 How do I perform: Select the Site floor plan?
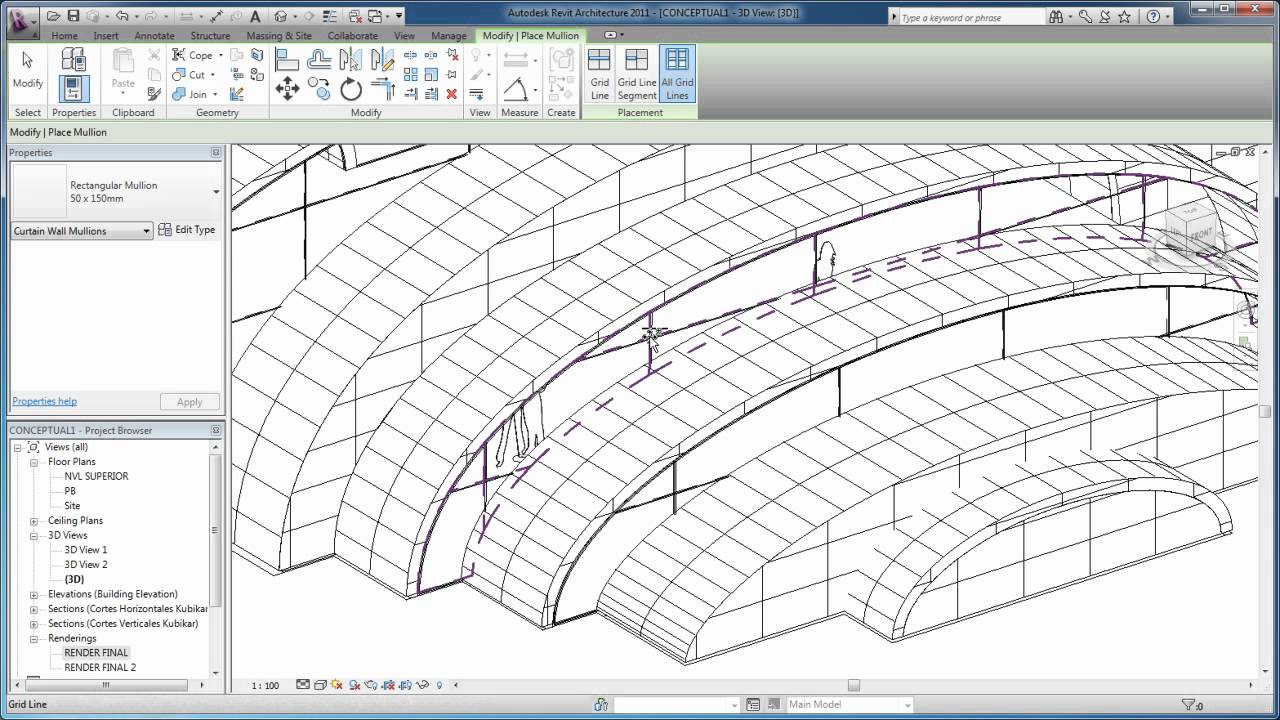point(72,506)
